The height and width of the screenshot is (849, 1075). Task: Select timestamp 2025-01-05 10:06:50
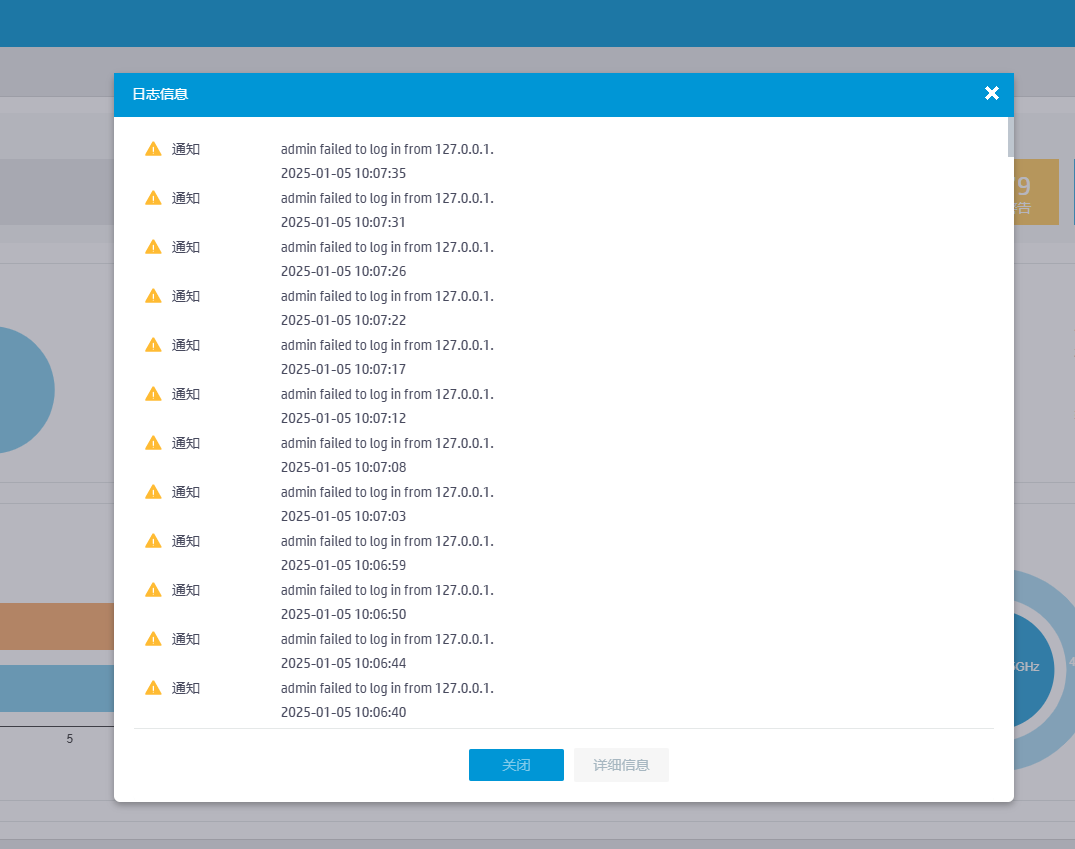(x=343, y=614)
